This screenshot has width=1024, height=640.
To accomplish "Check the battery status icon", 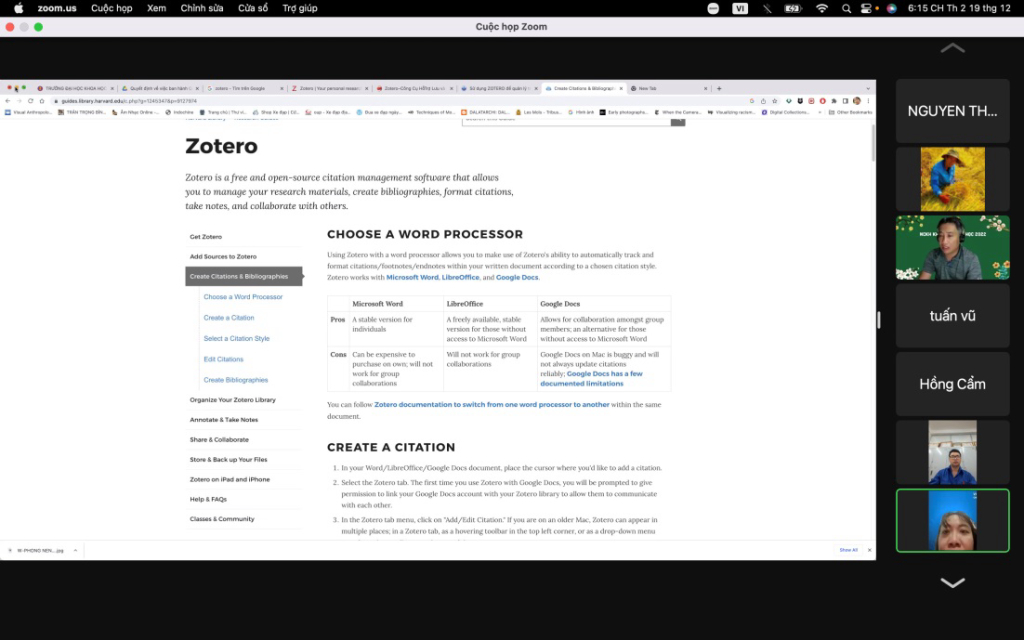I will pyautogui.click(x=793, y=8).
